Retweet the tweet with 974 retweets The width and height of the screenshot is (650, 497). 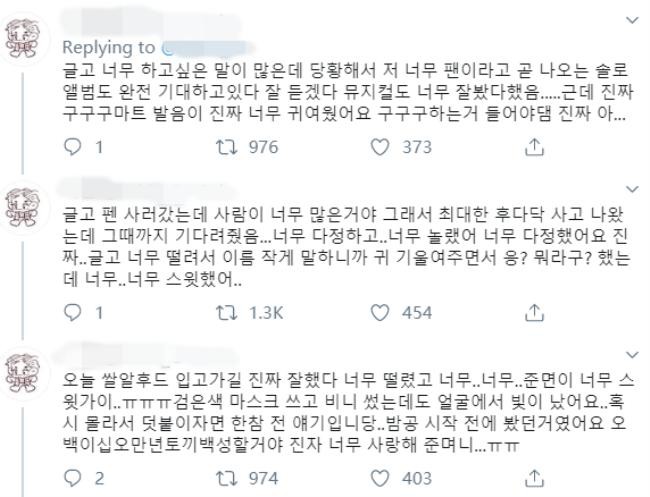[x=225, y=479]
